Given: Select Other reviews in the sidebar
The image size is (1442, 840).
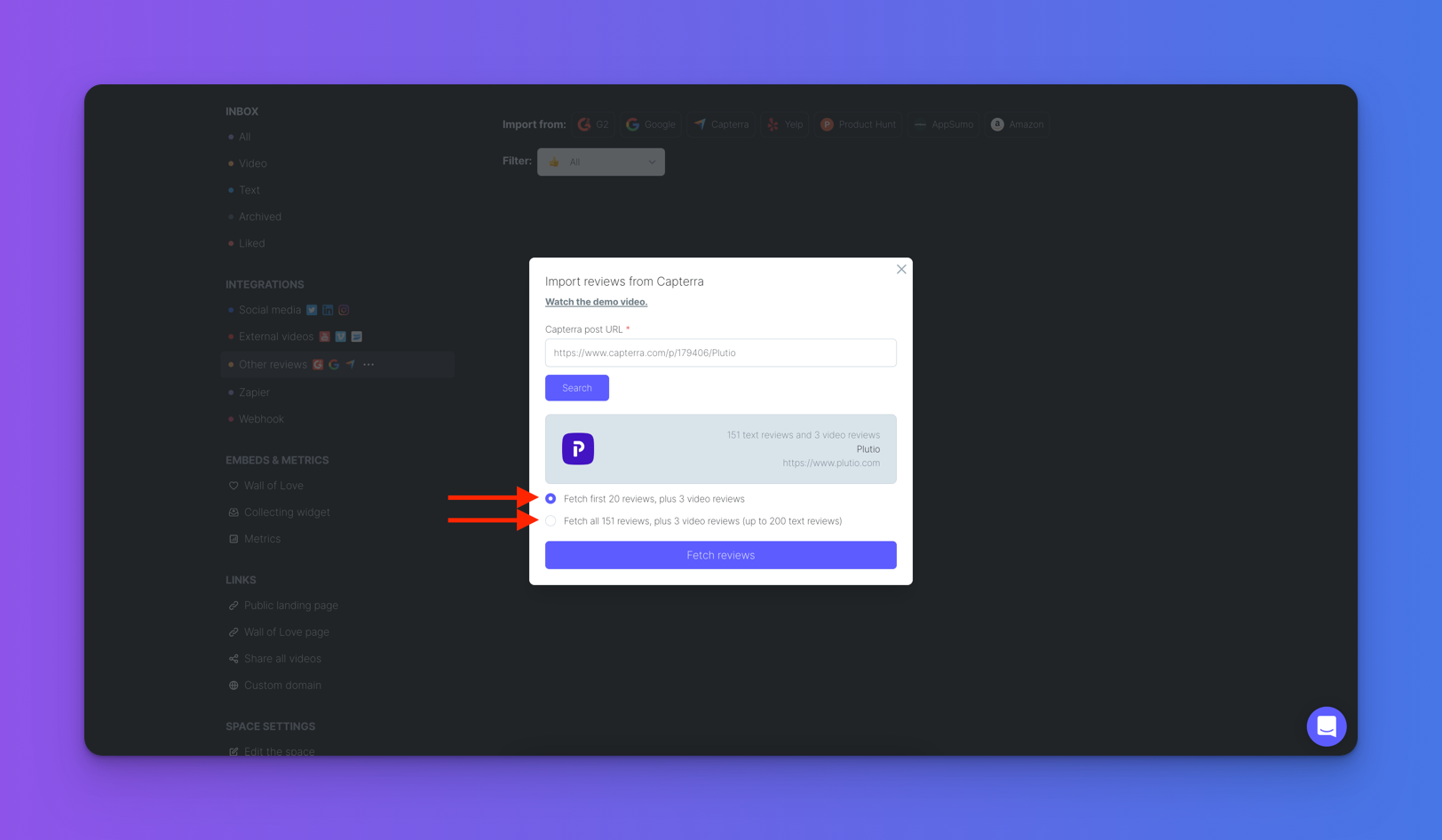Looking at the screenshot, I should 337,364.
